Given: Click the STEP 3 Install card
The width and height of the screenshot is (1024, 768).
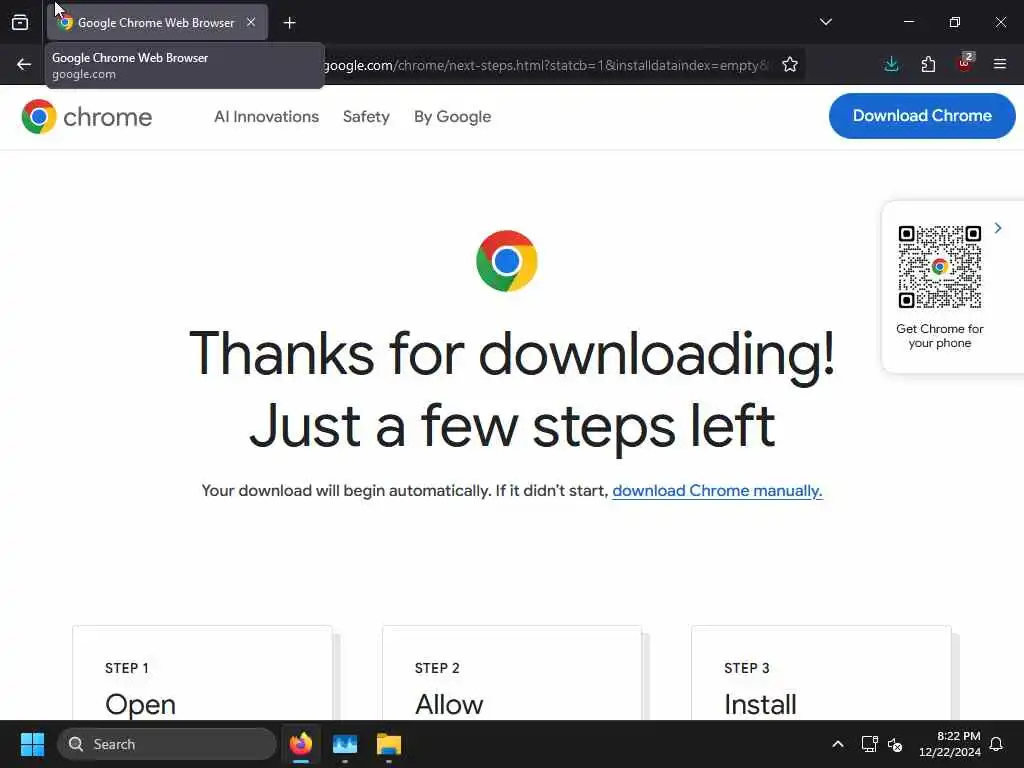Looking at the screenshot, I should pyautogui.click(x=821, y=673).
